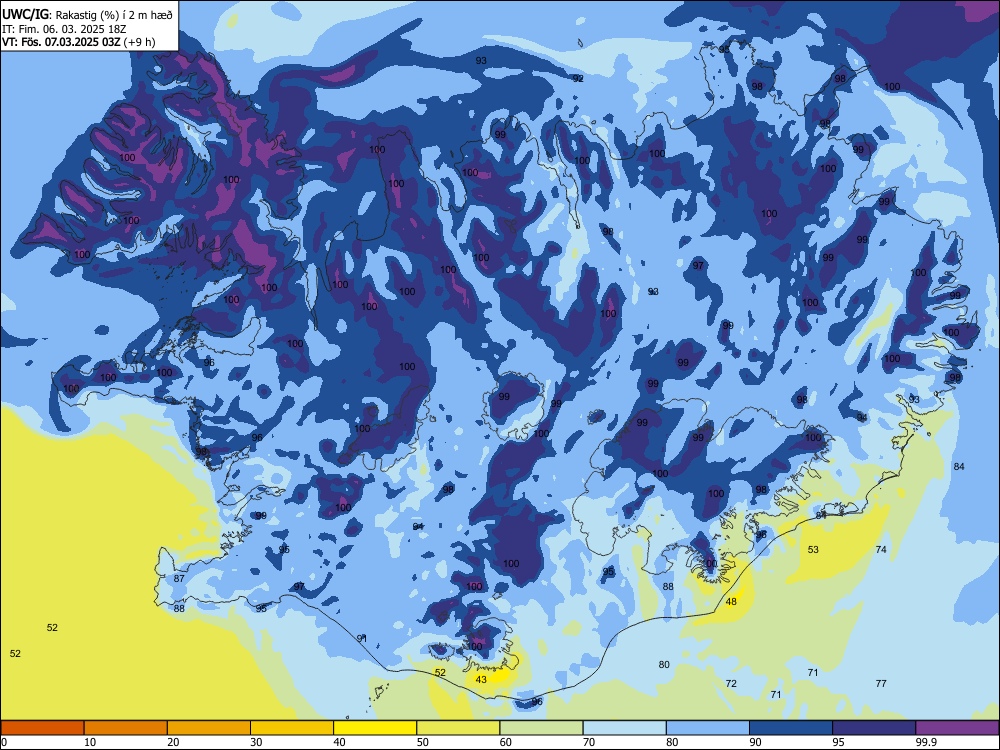Select the 20–30 legend color band
This screenshot has width=1000, height=750.
(x=209, y=728)
